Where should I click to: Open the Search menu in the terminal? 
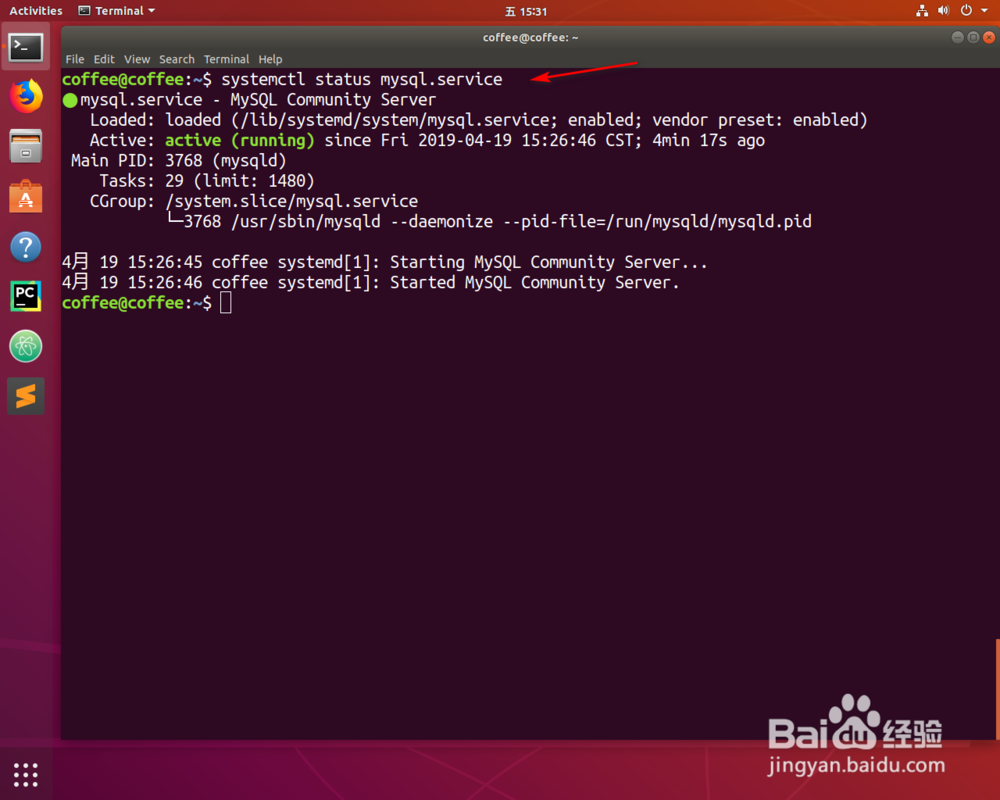point(176,59)
